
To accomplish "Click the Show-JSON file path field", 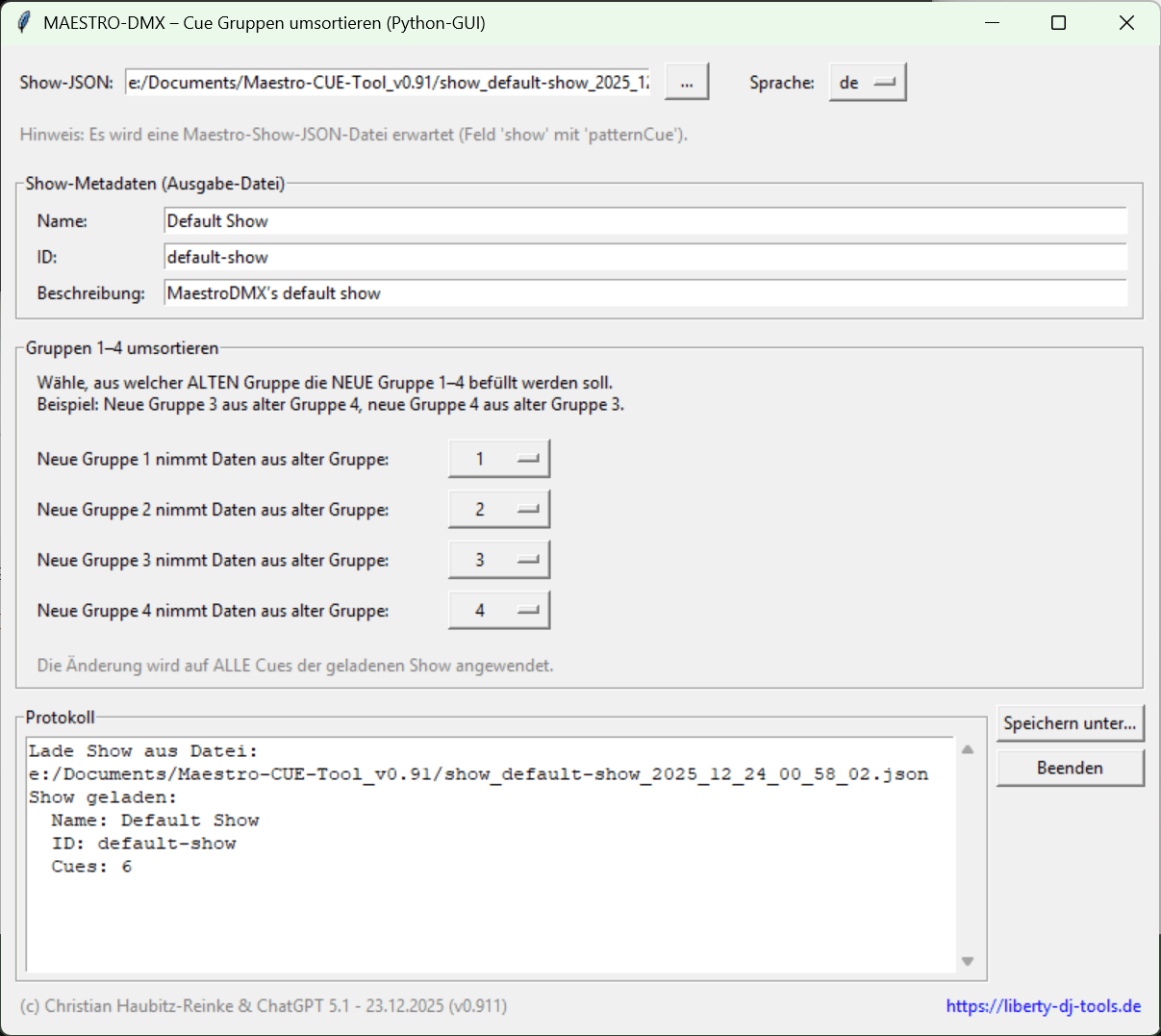I will click(x=388, y=83).
